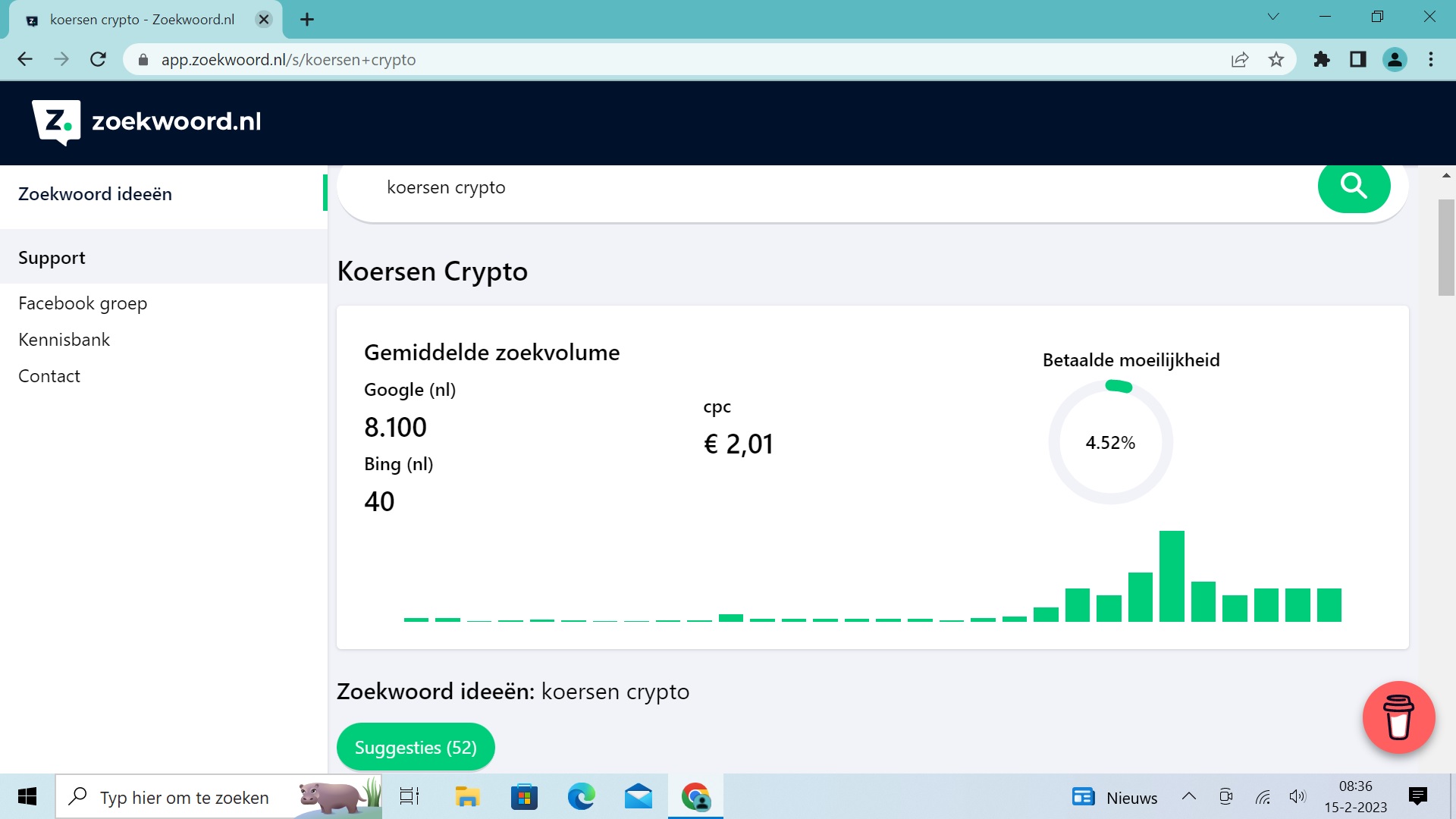Click the red coffee cup donation button

pos(1398,717)
